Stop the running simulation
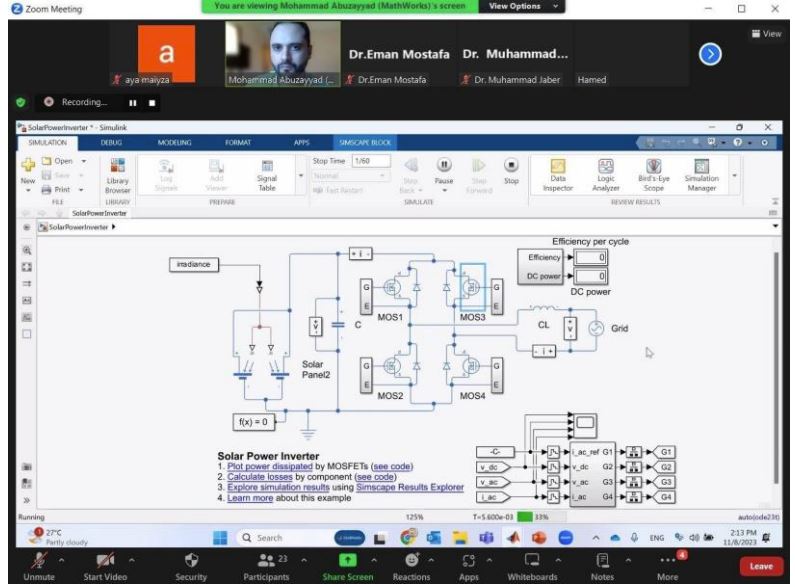The width and height of the screenshot is (795, 587). click(511, 170)
